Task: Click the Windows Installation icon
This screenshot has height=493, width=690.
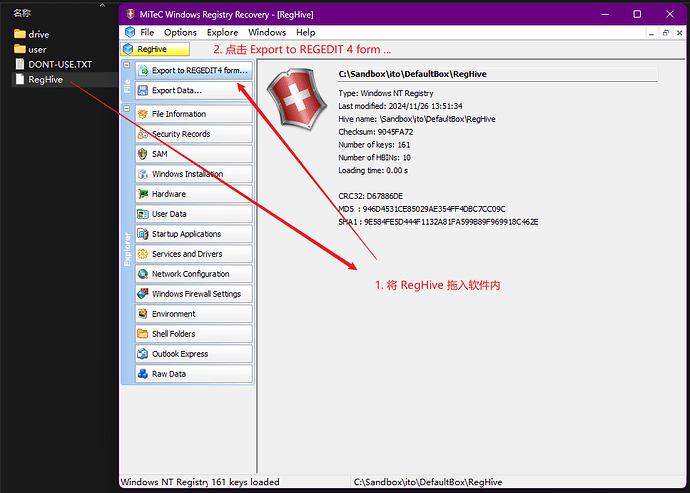Action: pos(143,174)
